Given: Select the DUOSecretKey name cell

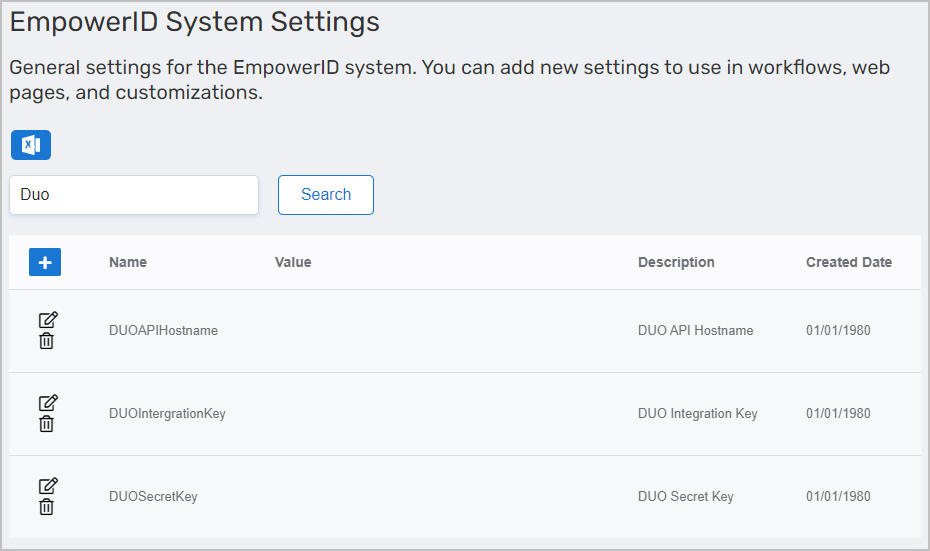Looking at the screenshot, I should point(153,496).
